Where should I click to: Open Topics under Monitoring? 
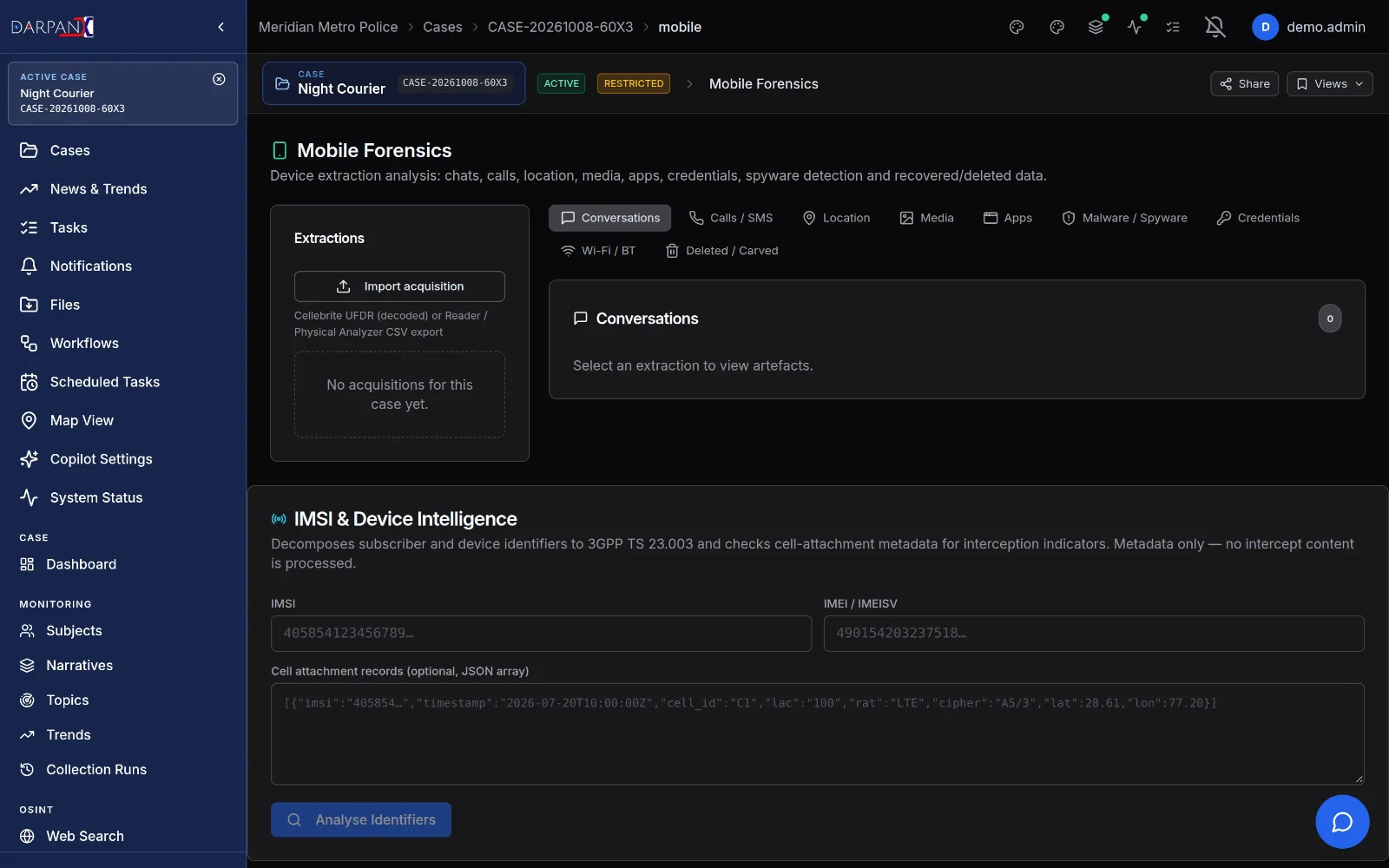click(x=123, y=700)
